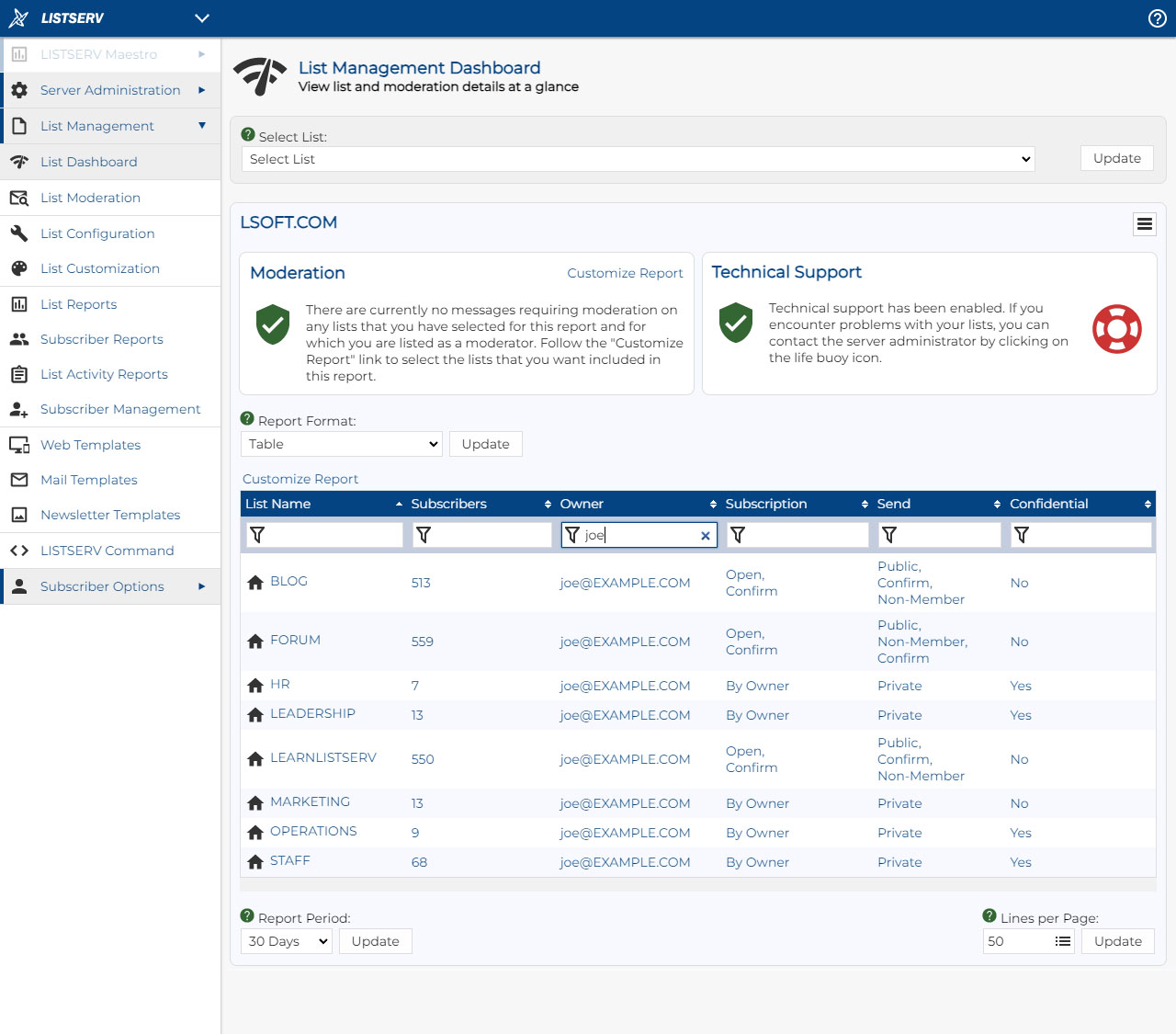Screen dimensions: 1176x1034
Task: Click the help icon next to Select List
Action: point(248,135)
